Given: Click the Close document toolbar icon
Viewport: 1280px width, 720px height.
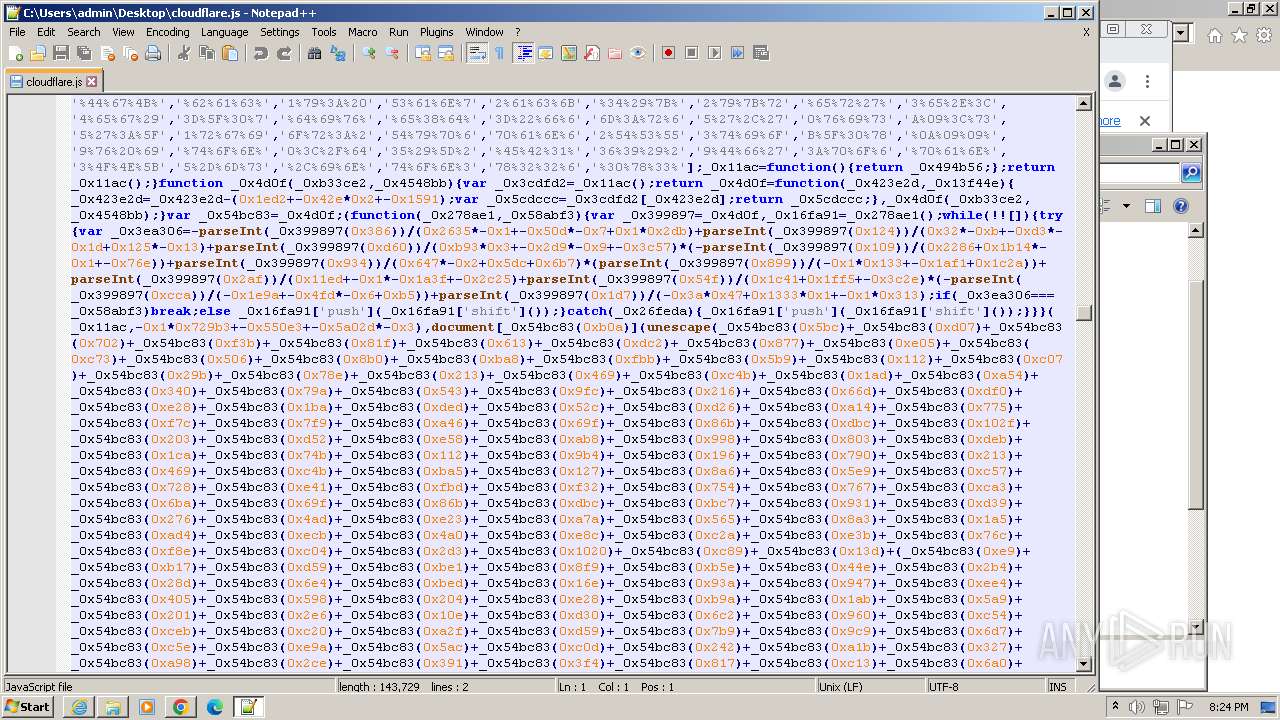Looking at the screenshot, I should click(x=107, y=53).
